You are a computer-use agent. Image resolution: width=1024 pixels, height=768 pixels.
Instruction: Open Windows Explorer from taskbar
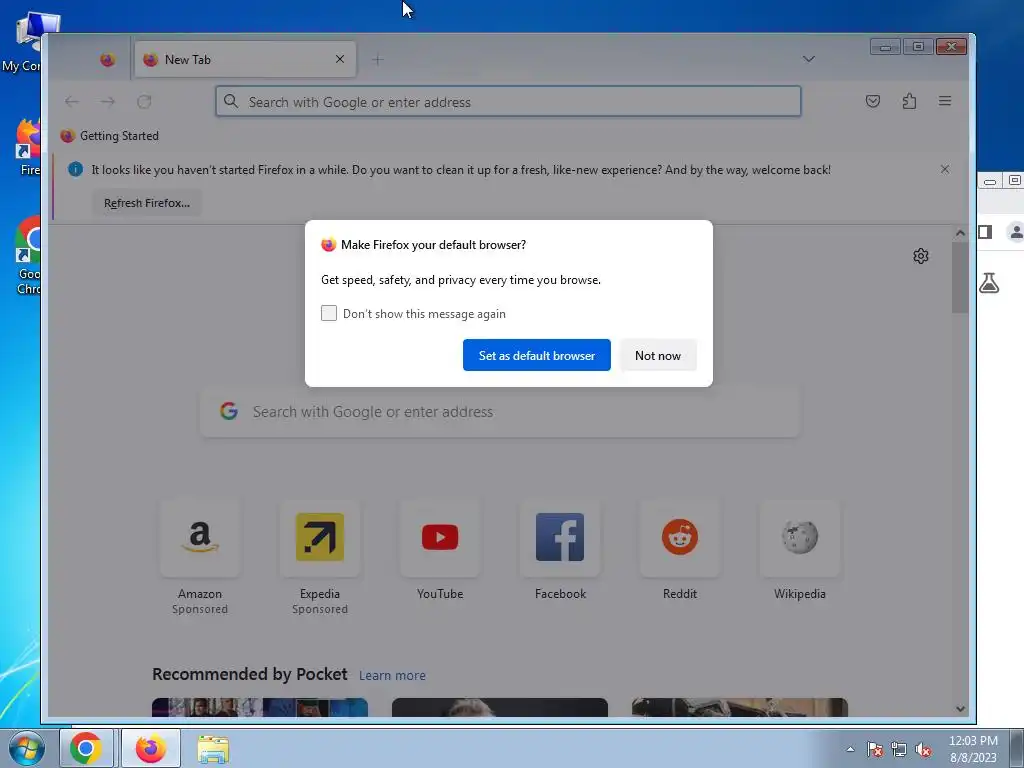point(213,749)
